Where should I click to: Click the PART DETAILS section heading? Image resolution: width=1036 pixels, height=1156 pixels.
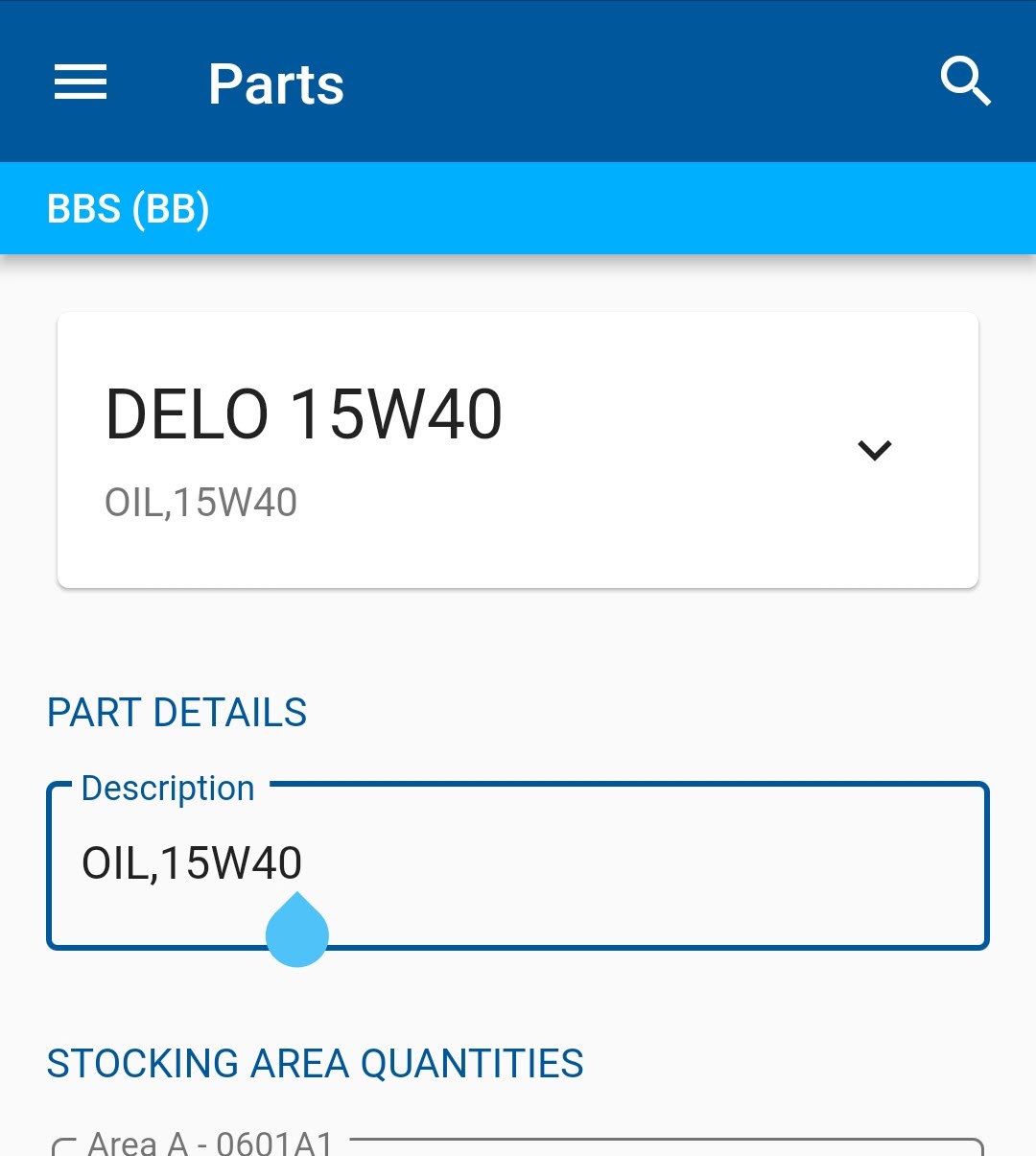177,713
